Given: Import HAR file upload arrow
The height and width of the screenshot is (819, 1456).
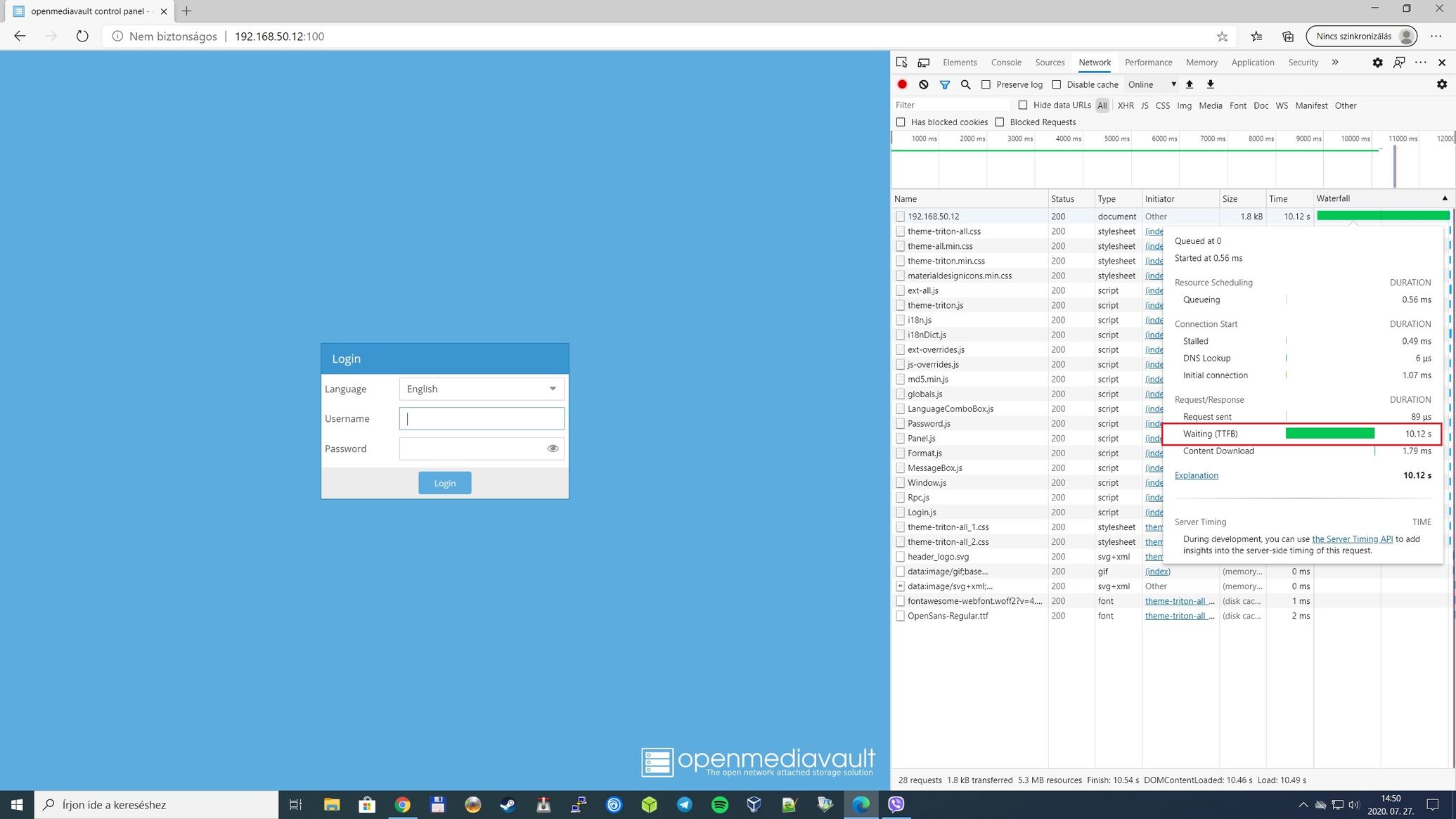Looking at the screenshot, I should 1189,84.
